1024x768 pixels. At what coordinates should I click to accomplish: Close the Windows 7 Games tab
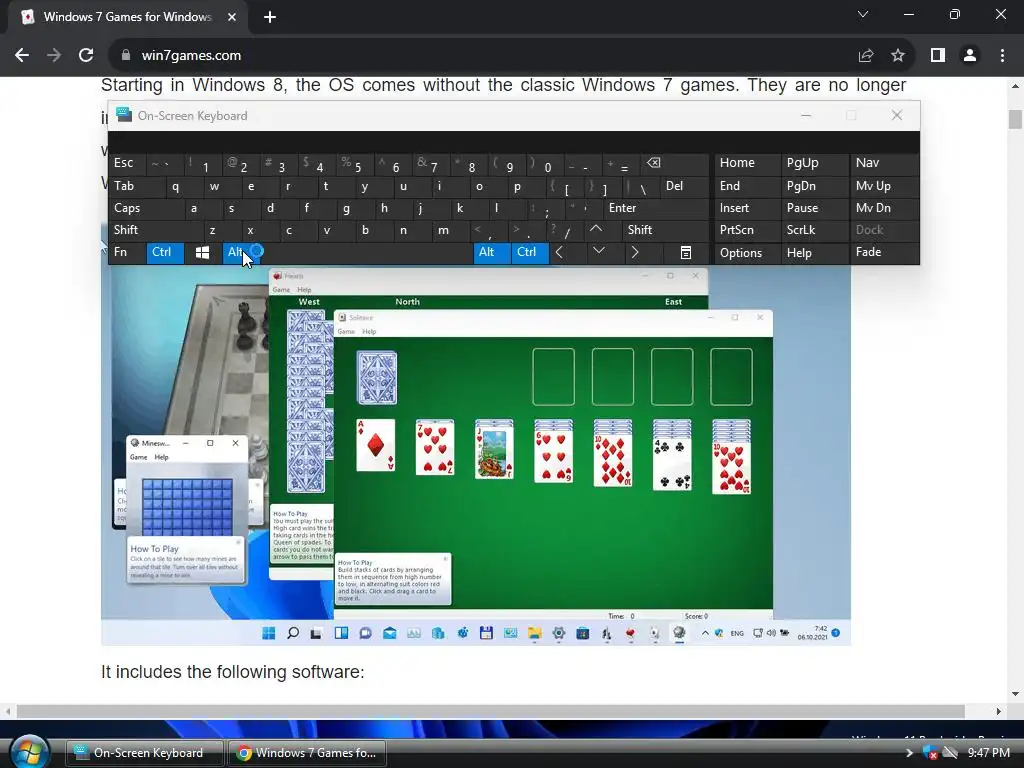pos(232,17)
